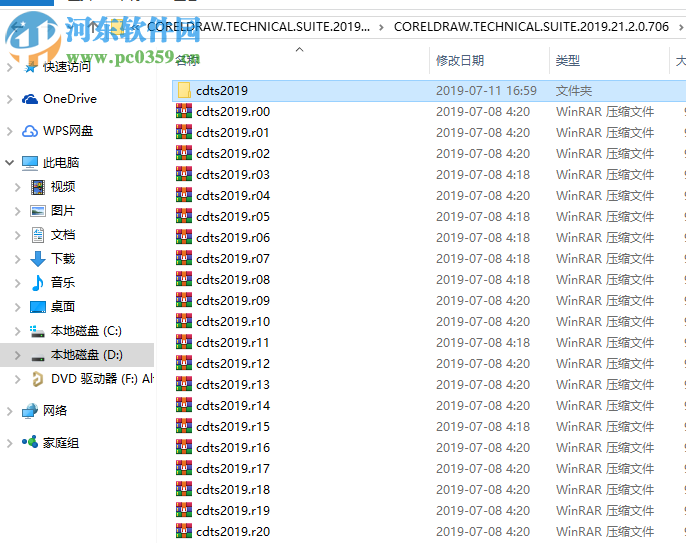
Task: Click the 家庭组 homegroup icon
Action: (30, 442)
